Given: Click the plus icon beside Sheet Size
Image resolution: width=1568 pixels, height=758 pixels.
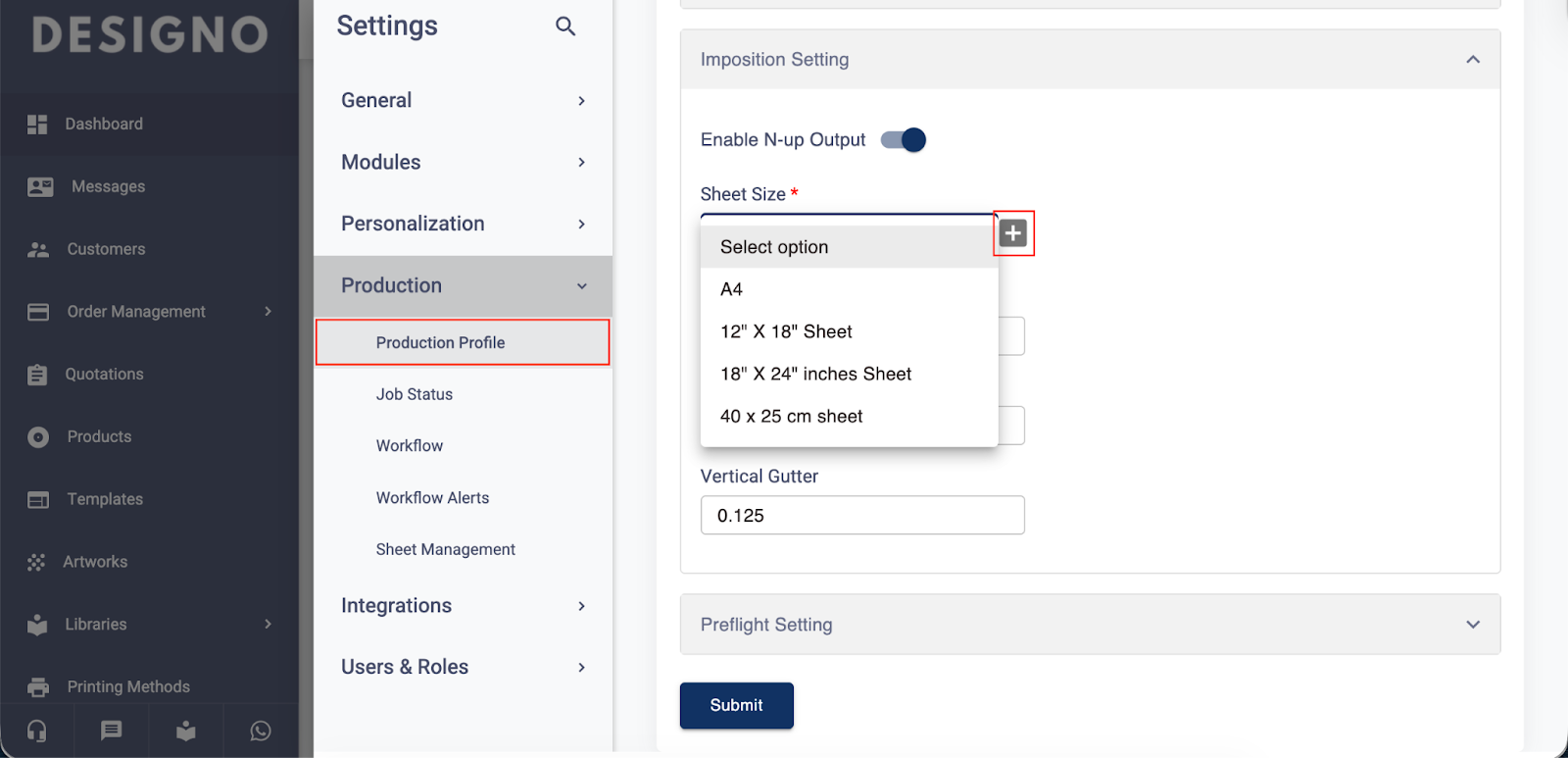Looking at the screenshot, I should click(1013, 233).
